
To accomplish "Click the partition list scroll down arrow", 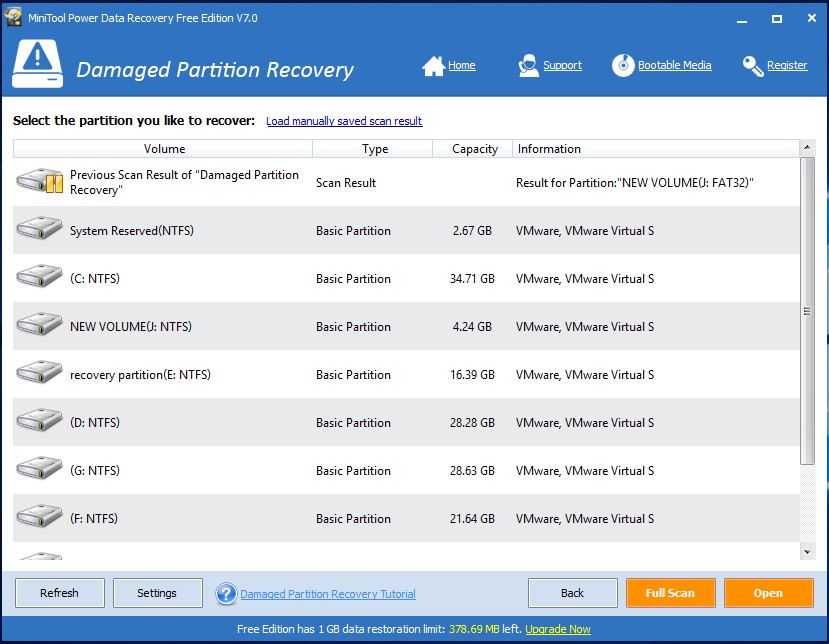I will point(807,552).
